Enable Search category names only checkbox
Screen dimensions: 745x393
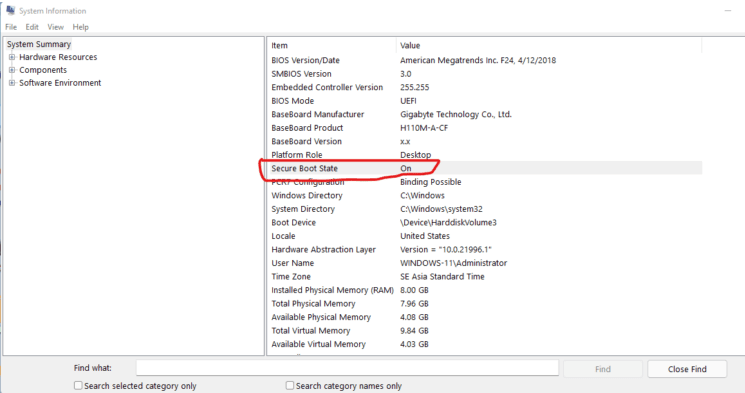tap(289, 385)
